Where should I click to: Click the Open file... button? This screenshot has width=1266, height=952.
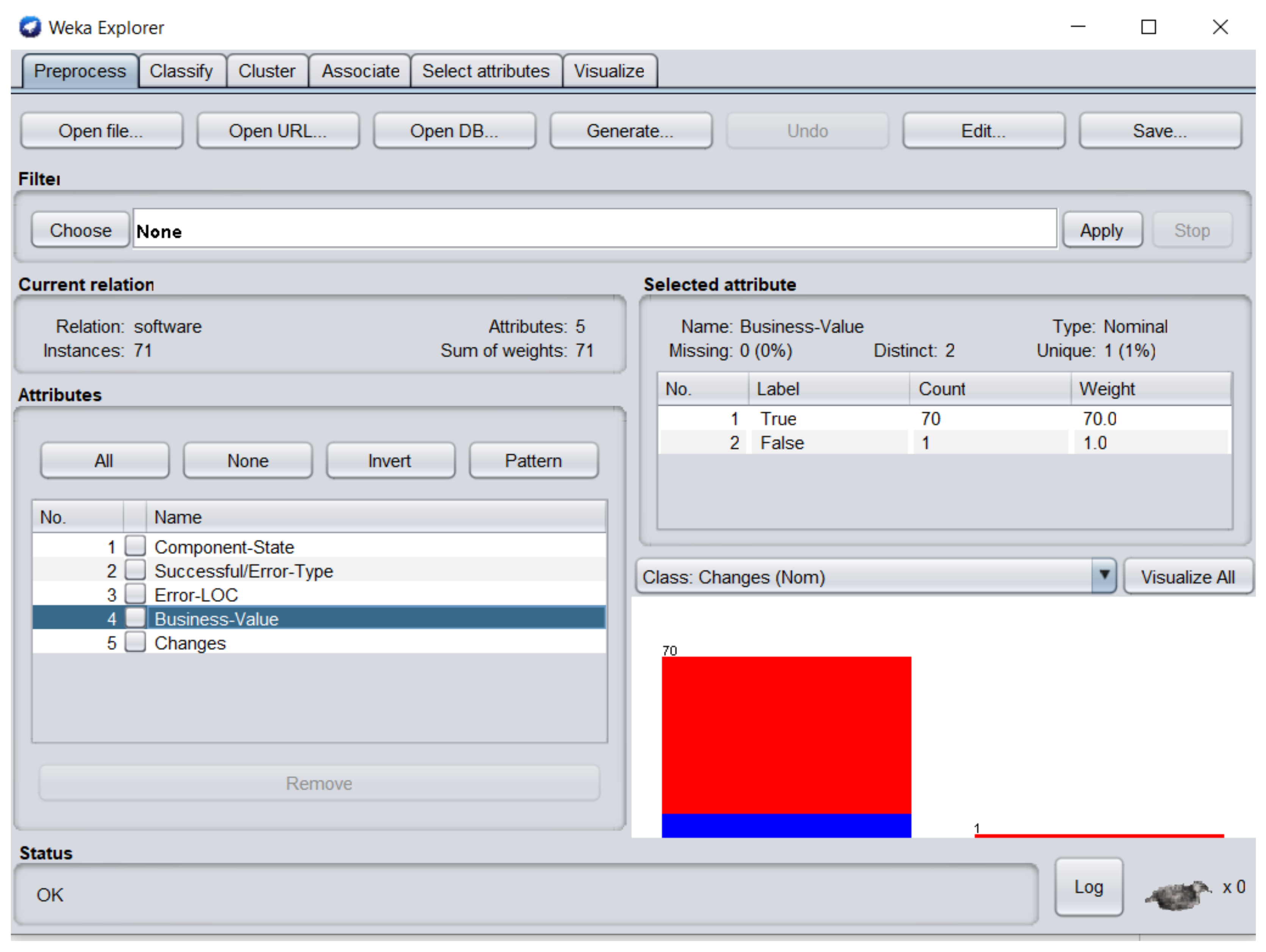point(101,130)
